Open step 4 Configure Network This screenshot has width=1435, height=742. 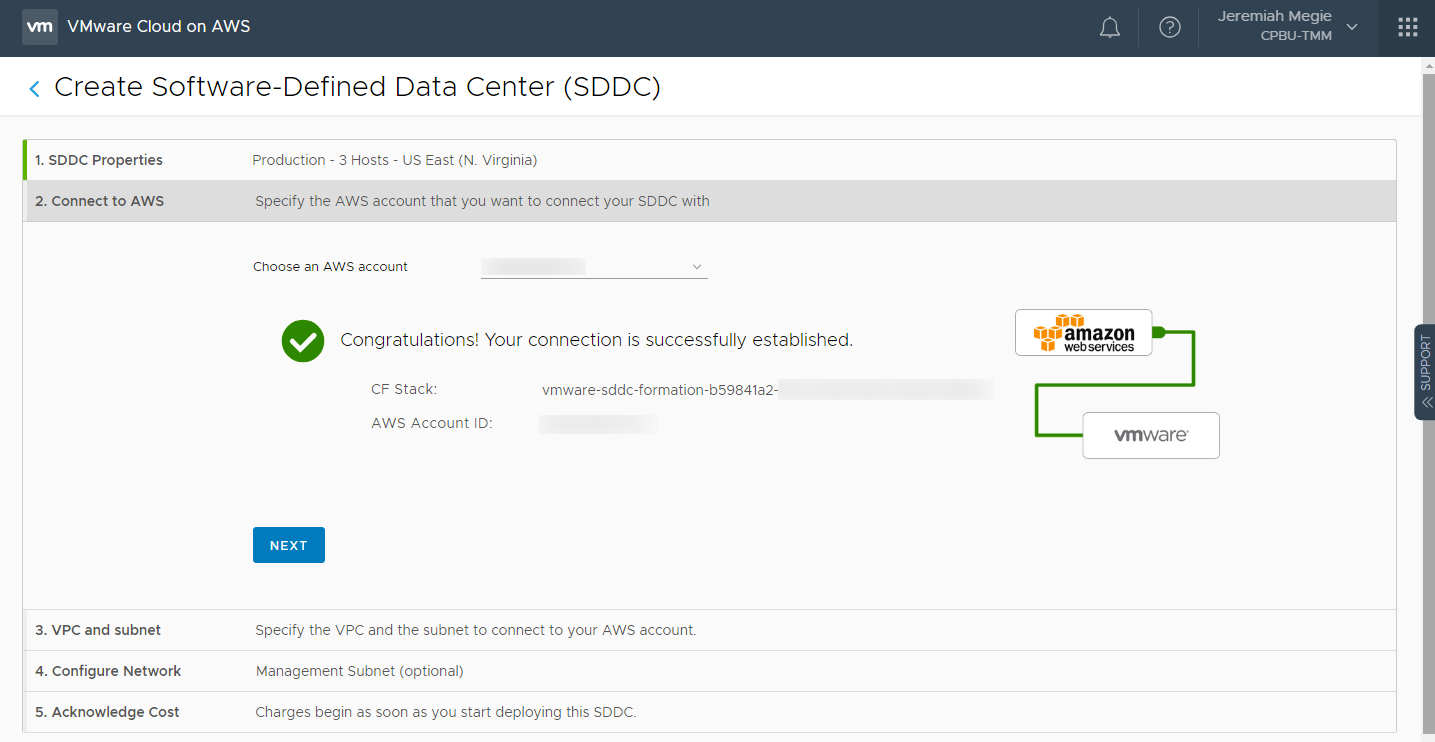[108, 671]
